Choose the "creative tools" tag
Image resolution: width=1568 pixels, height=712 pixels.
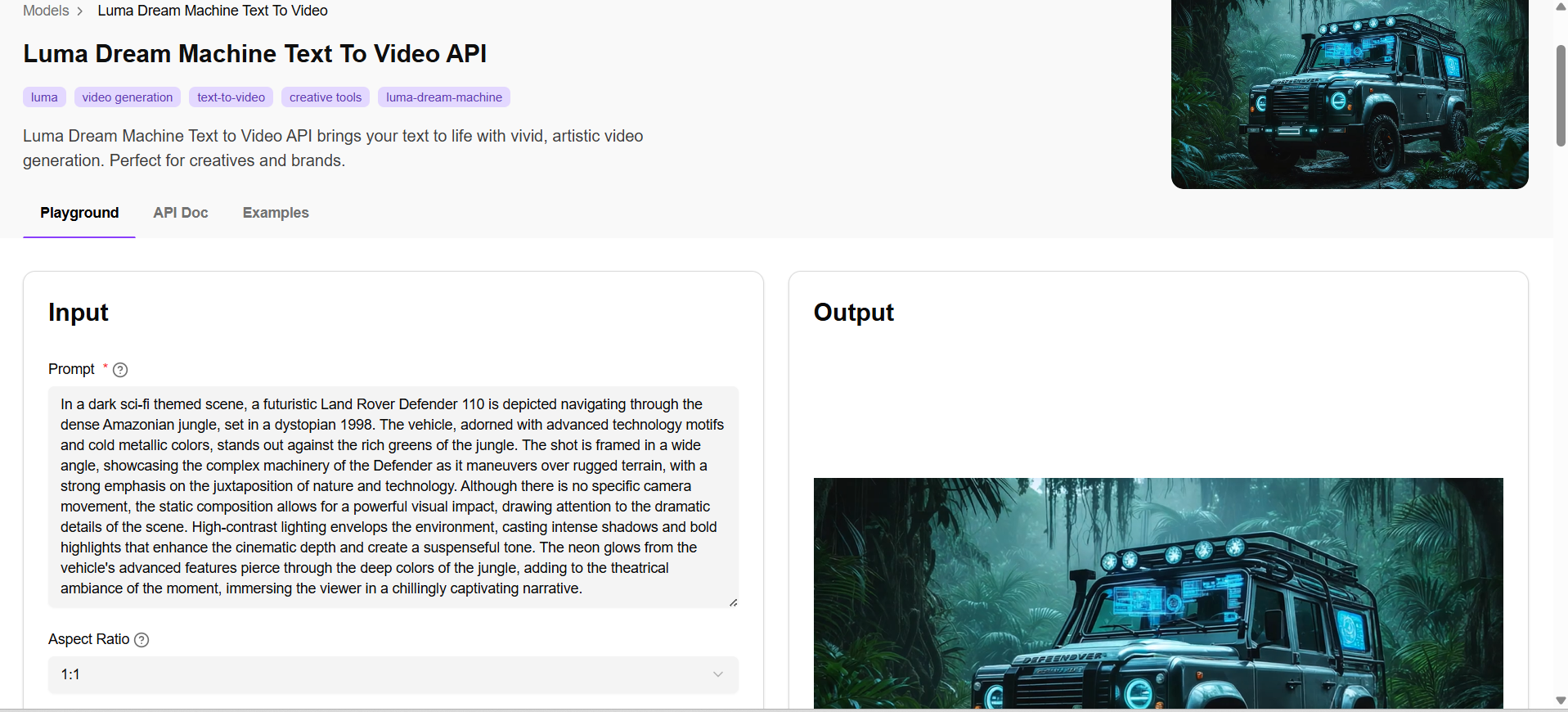[x=326, y=97]
